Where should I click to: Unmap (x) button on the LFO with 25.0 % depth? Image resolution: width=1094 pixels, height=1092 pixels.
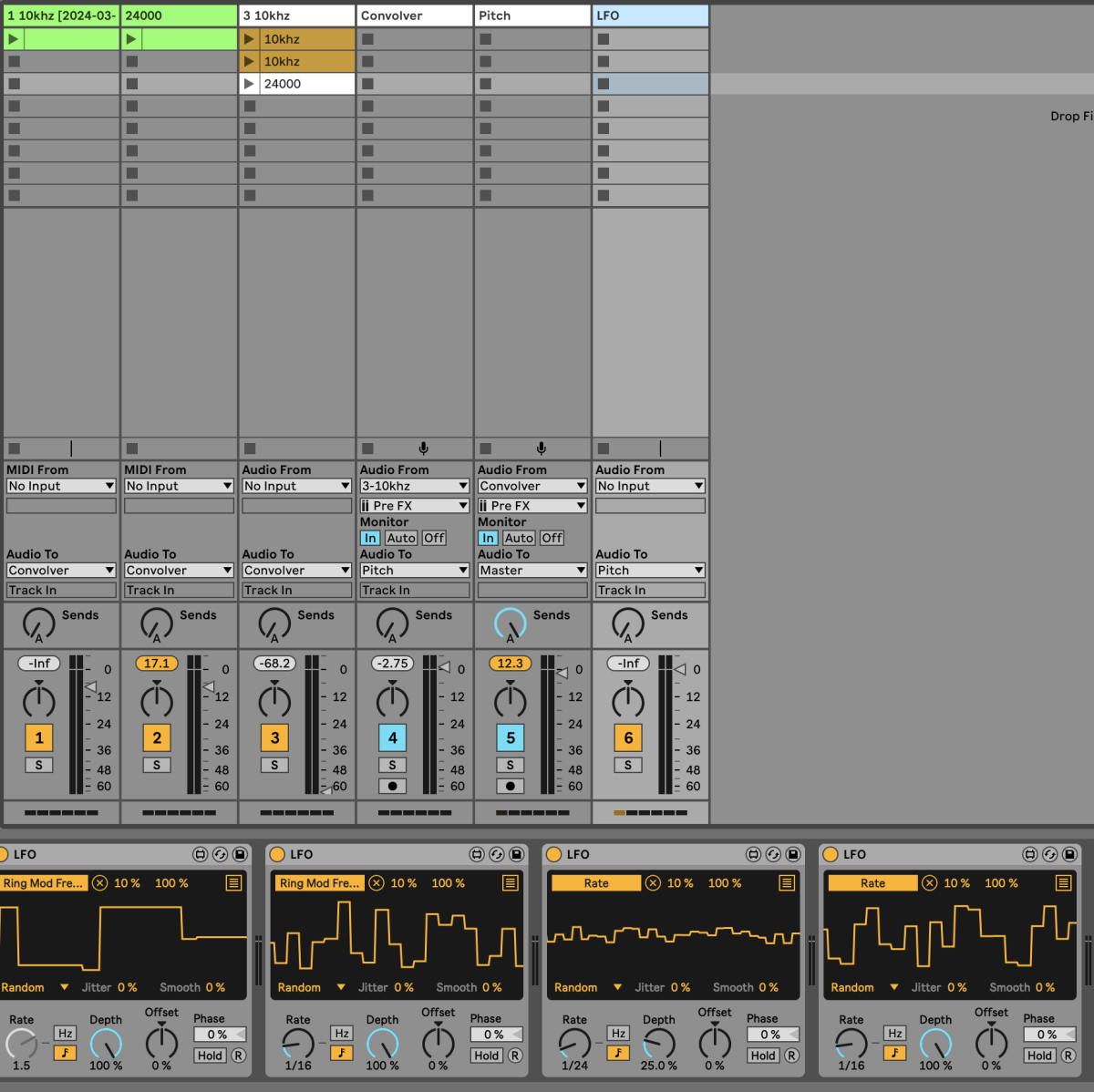tap(653, 882)
